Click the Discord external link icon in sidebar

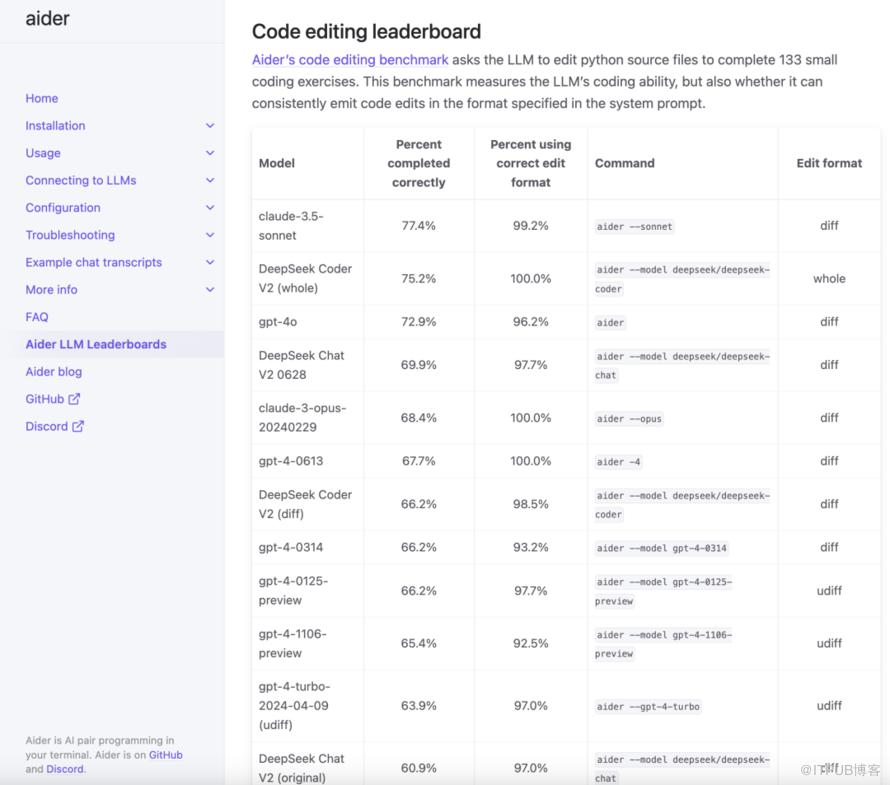pos(78,426)
